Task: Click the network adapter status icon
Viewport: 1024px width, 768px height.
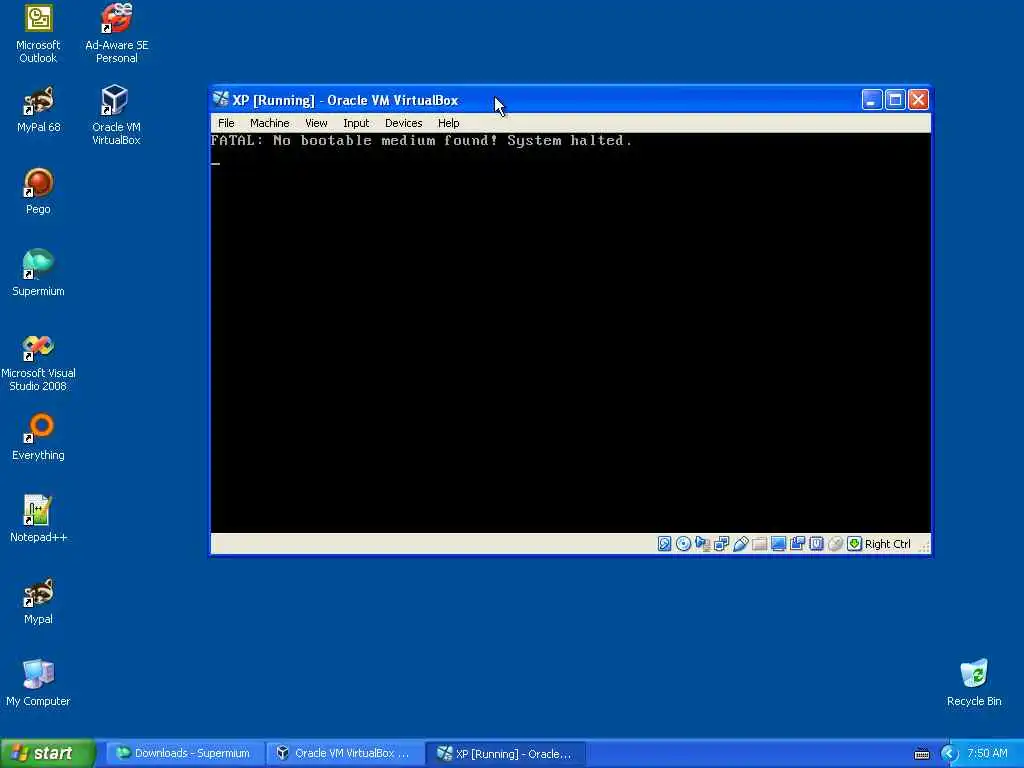Action: [721, 544]
